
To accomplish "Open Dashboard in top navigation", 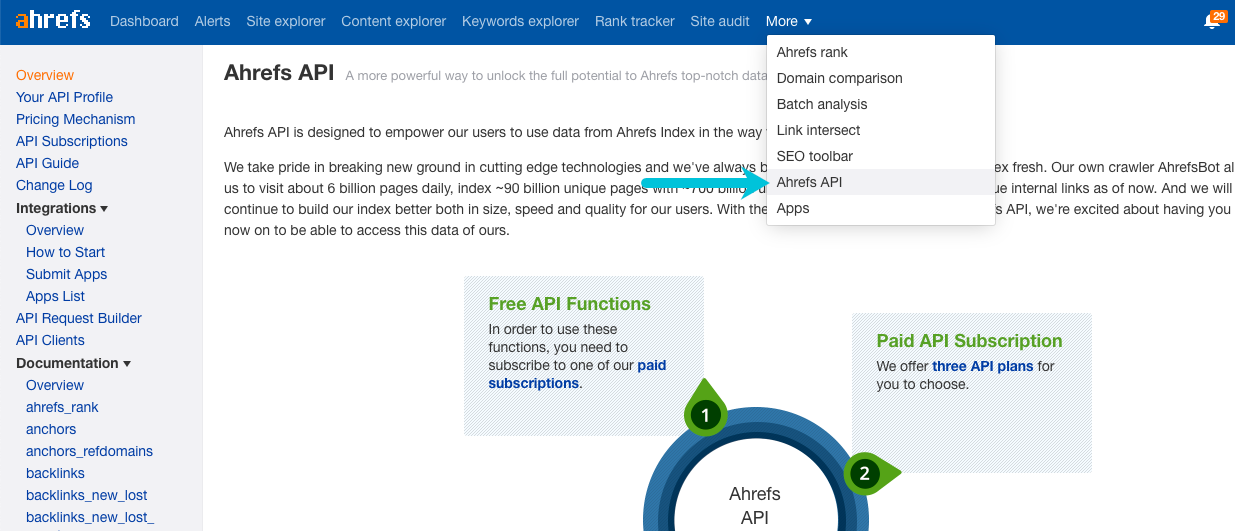I will (x=144, y=21).
